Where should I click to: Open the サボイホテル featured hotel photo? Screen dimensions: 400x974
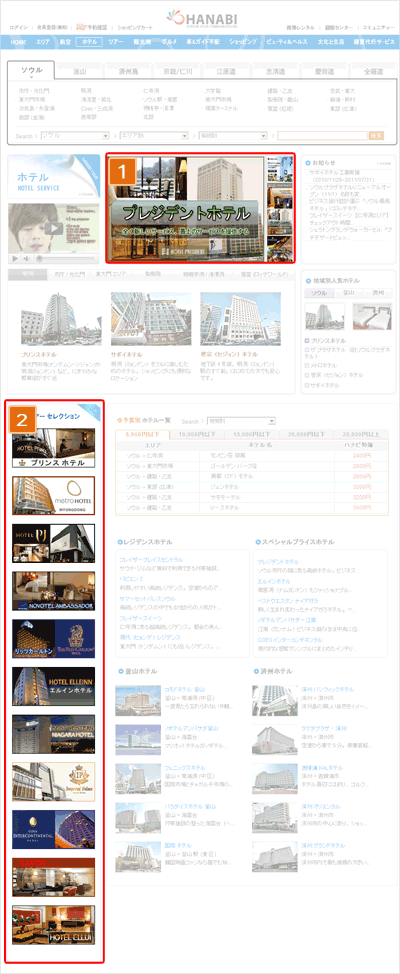point(150,319)
